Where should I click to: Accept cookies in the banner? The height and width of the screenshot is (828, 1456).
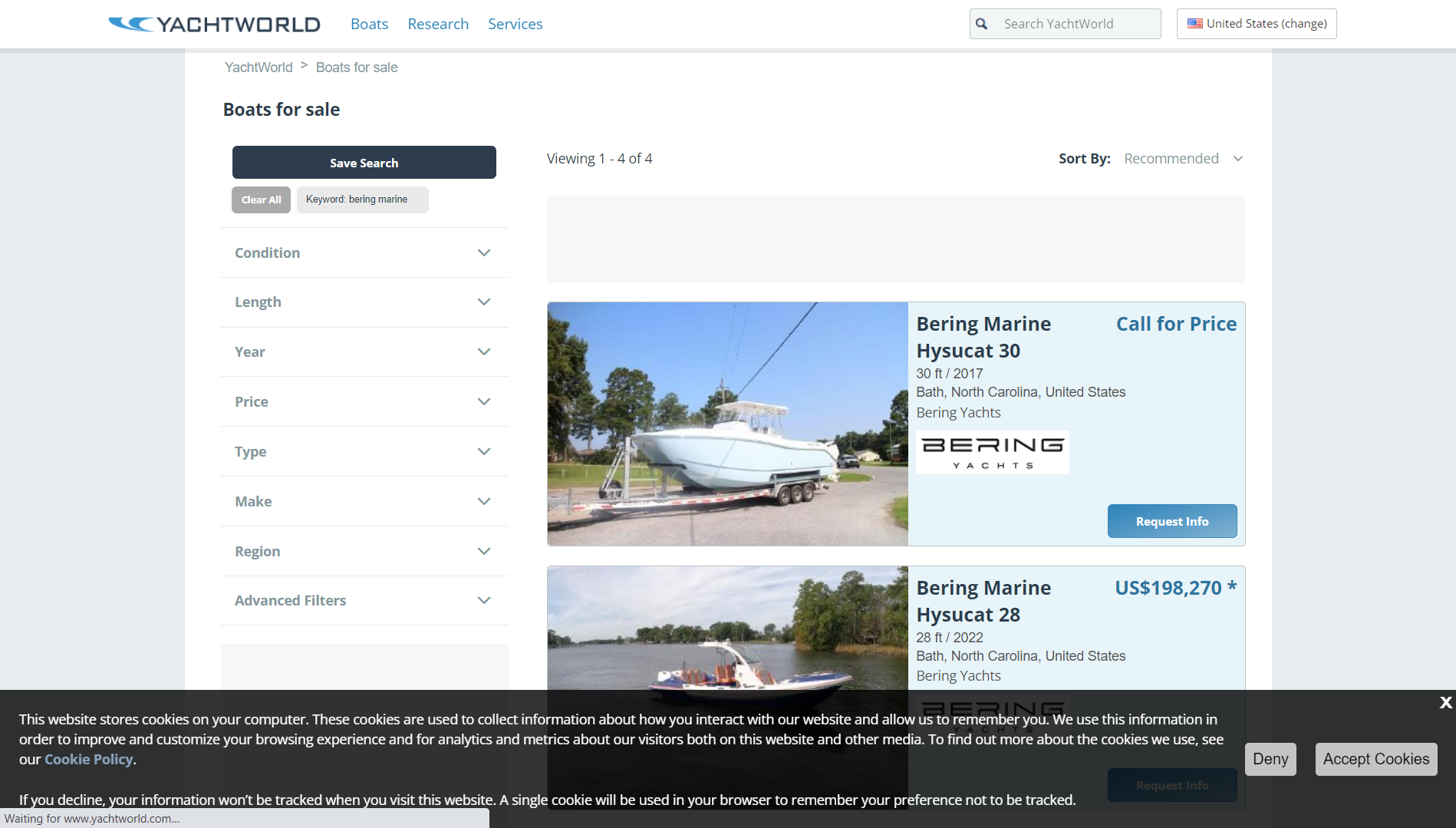click(1375, 759)
